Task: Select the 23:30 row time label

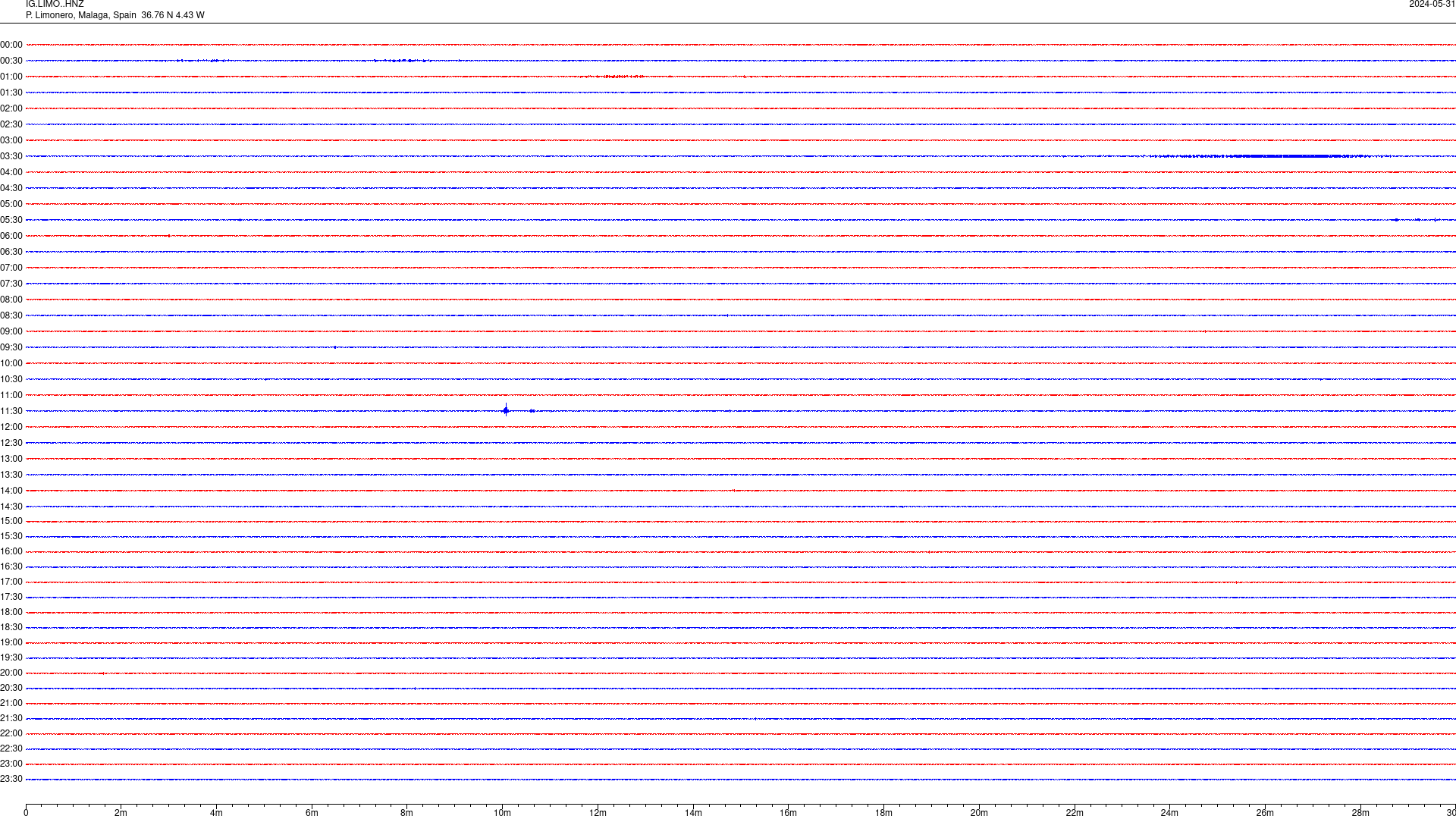Action: (11, 779)
